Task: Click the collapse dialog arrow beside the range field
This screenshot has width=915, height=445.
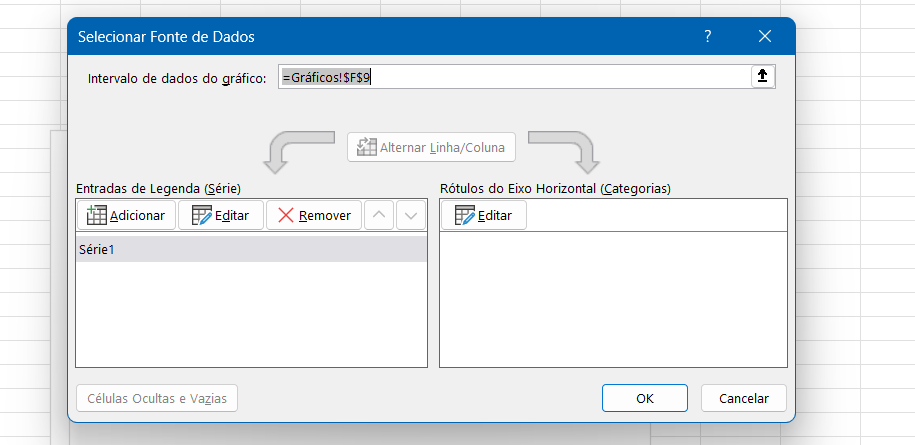Action: click(x=762, y=77)
